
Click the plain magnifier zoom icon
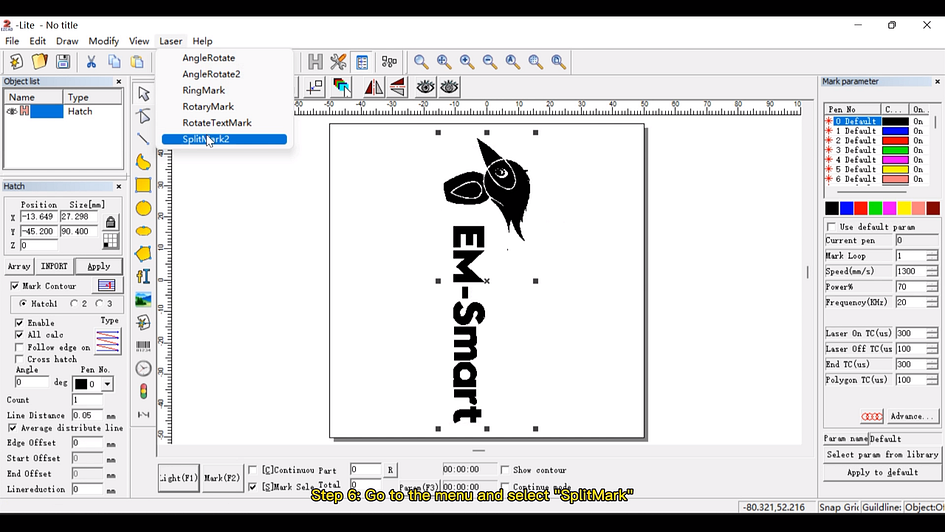(x=421, y=61)
